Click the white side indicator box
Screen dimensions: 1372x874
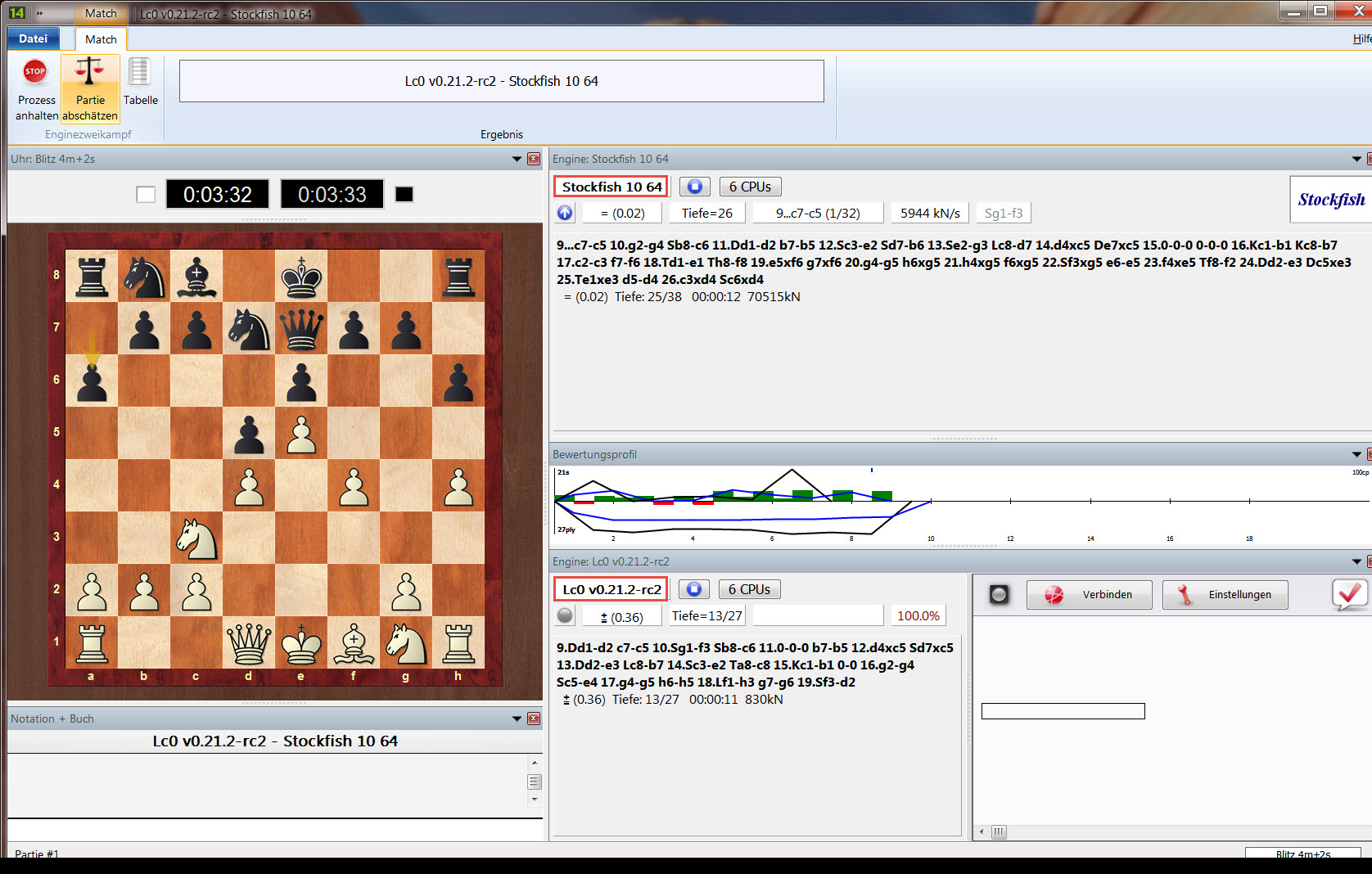(146, 195)
